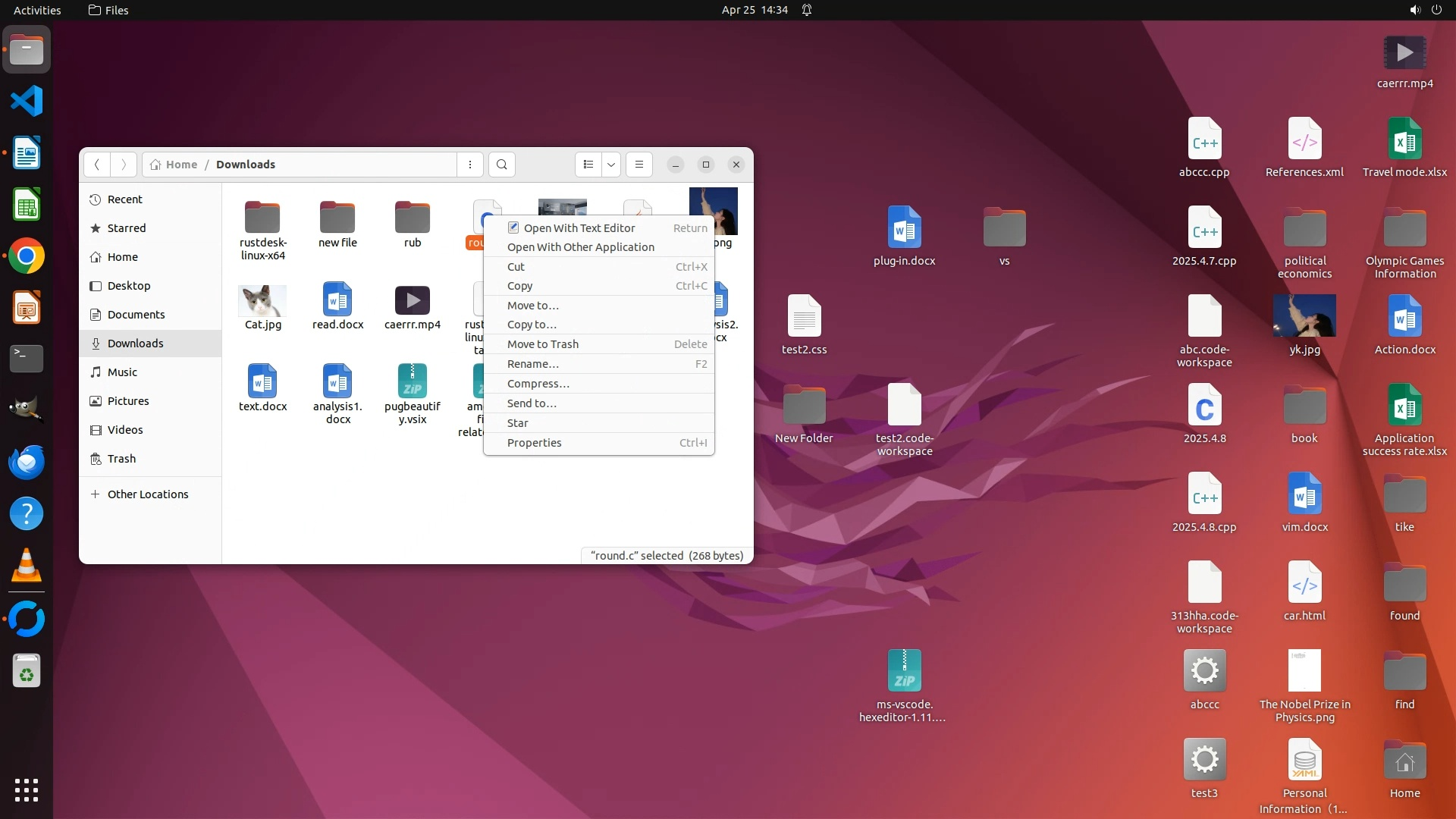Click the search icon in Files toolbar
Viewport: 1456px width, 819px height.
(501, 165)
